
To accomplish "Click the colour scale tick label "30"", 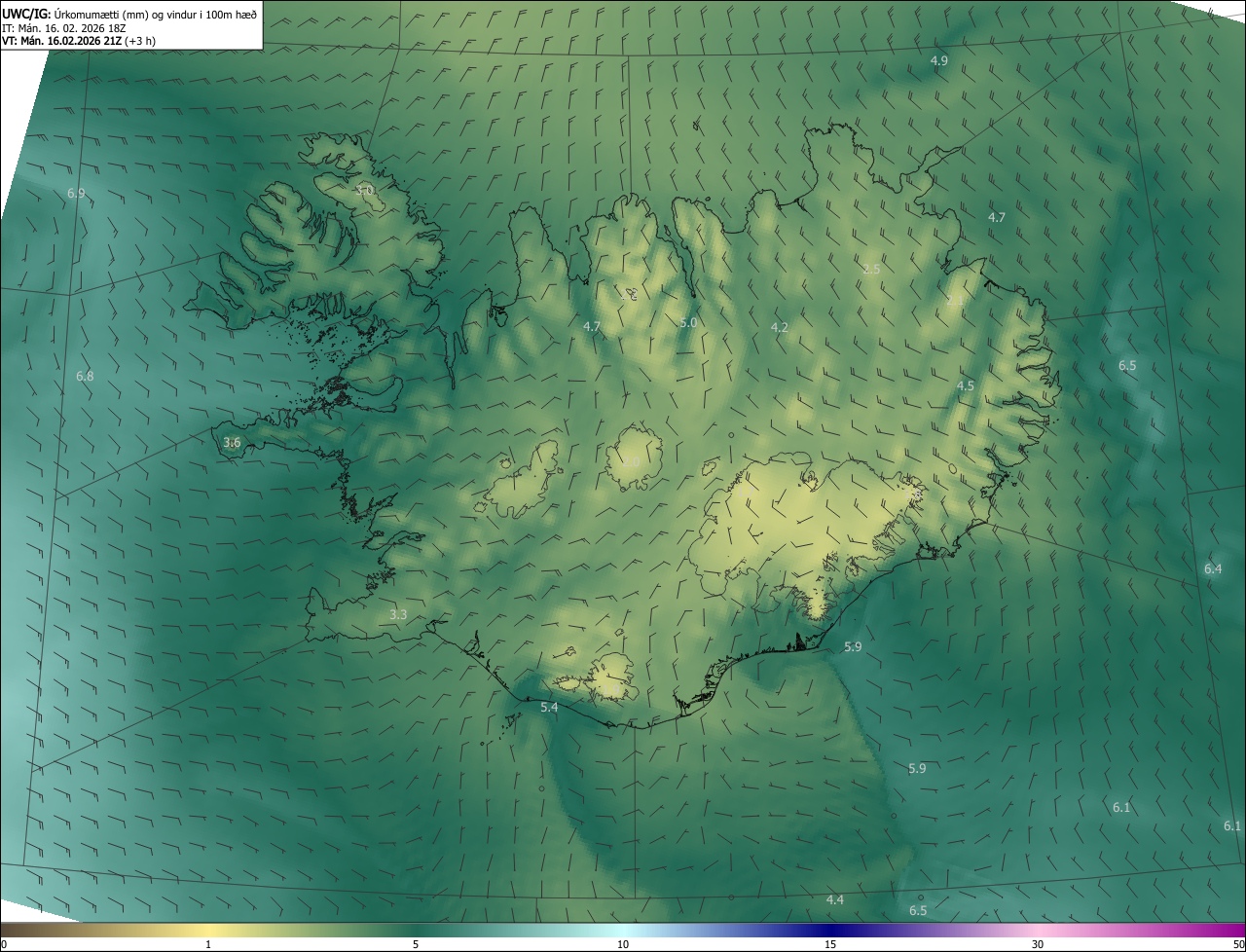I will (1038, 944).
